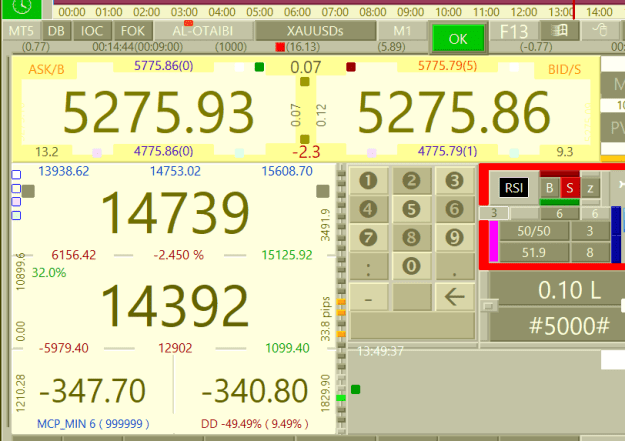Click the blue bar right of 50/50 row
Screen dimensions: 625x441
click(616, 234)
